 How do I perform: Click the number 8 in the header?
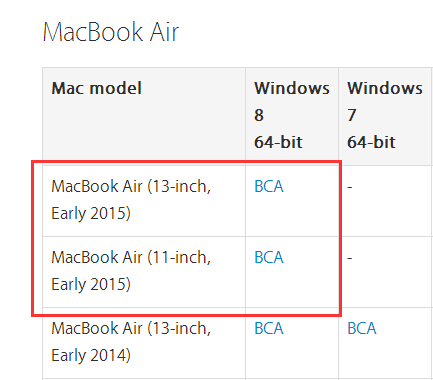259,115
